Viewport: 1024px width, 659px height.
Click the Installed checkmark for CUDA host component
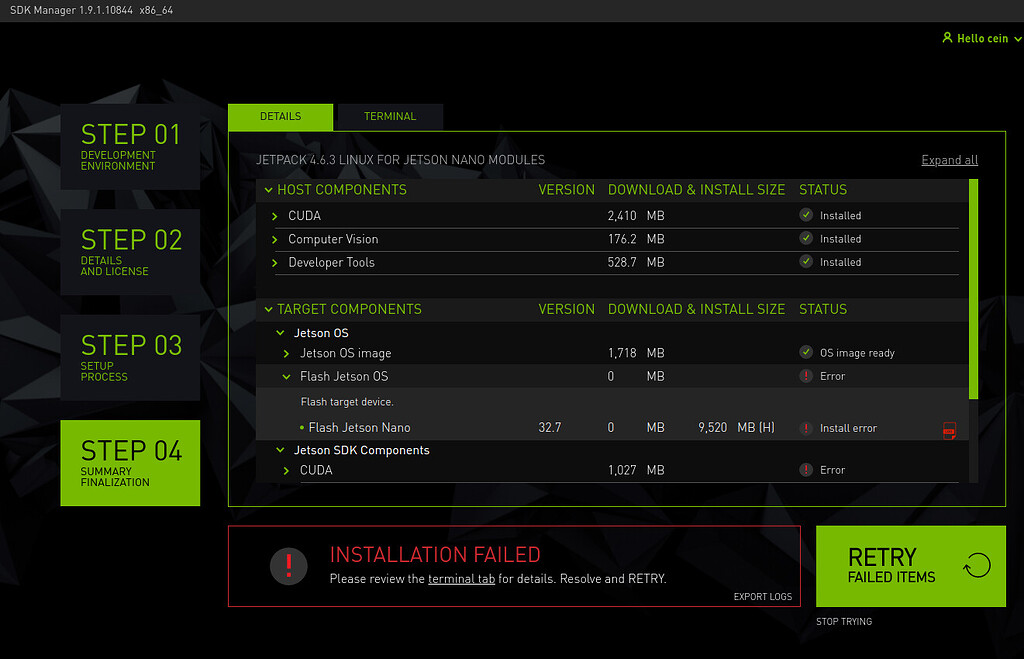[x=805, y=214]
